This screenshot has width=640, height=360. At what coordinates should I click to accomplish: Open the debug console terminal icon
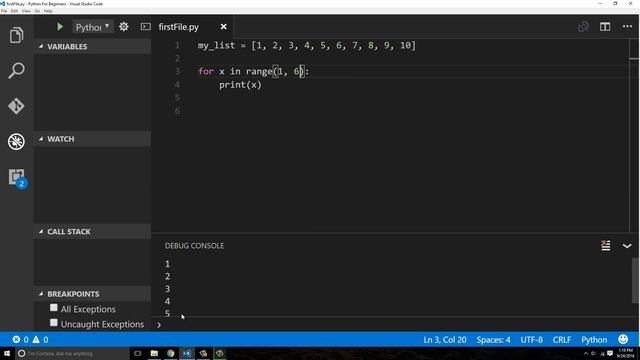[x=145, y=27]
